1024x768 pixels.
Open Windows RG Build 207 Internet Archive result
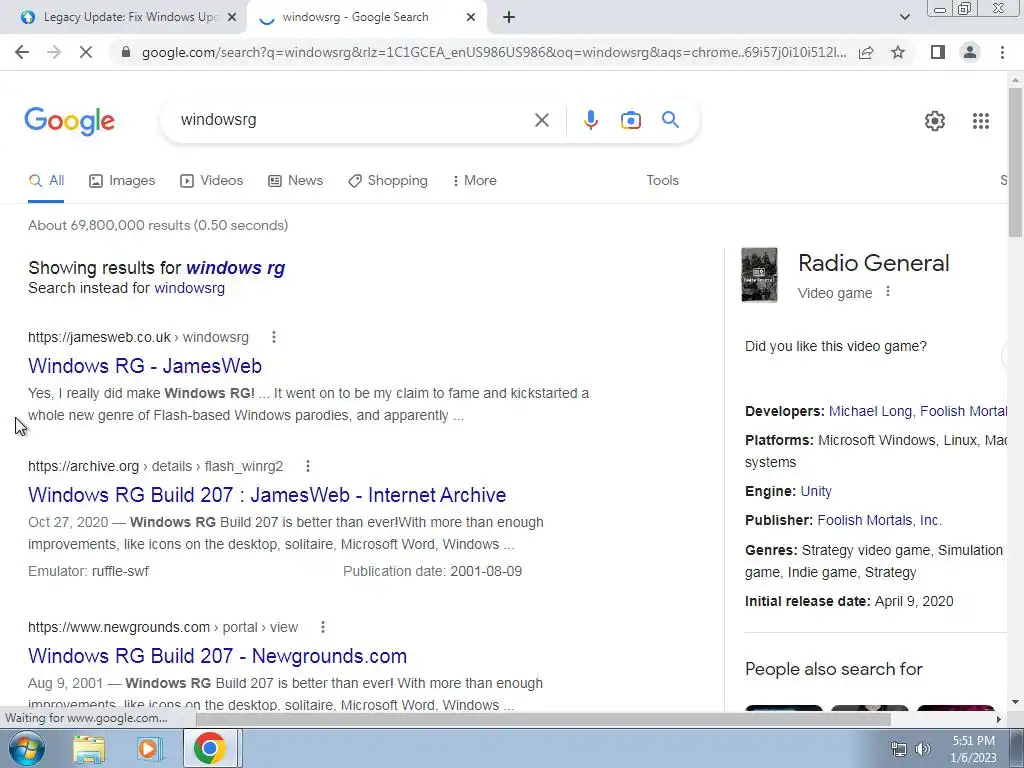click(x=267, y=495)
